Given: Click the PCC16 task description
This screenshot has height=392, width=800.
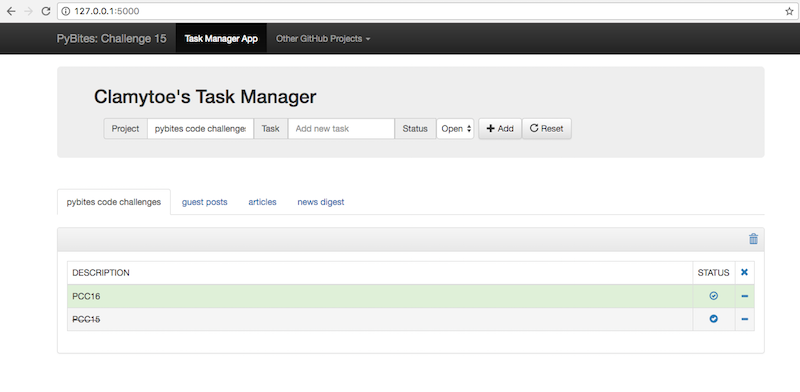Looking at the screenshot, I should click(x=86, y=296).
